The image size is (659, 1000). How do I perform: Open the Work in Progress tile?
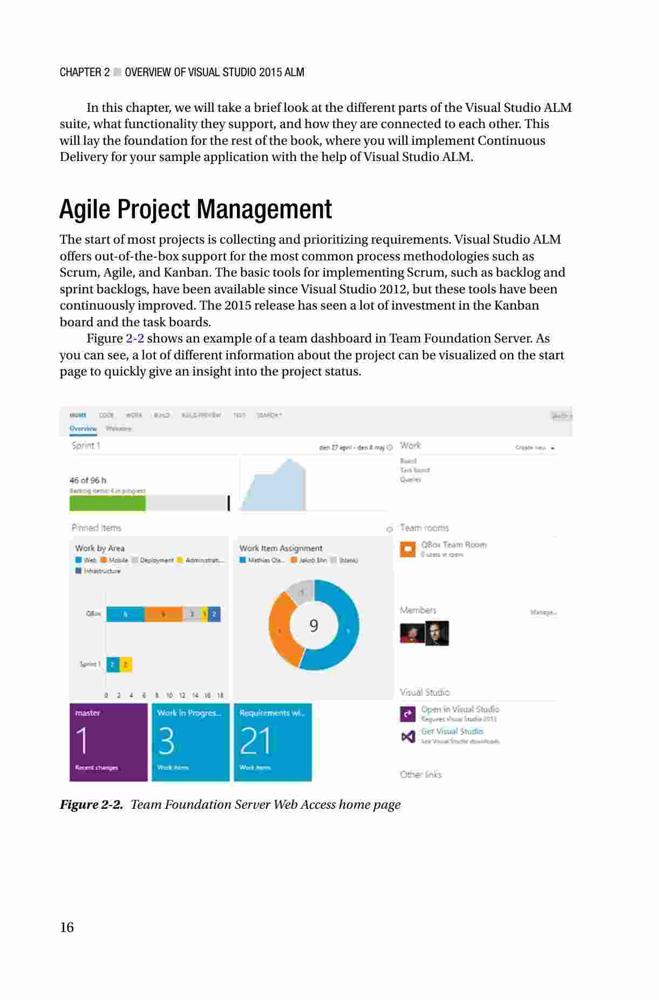[190, 742]
